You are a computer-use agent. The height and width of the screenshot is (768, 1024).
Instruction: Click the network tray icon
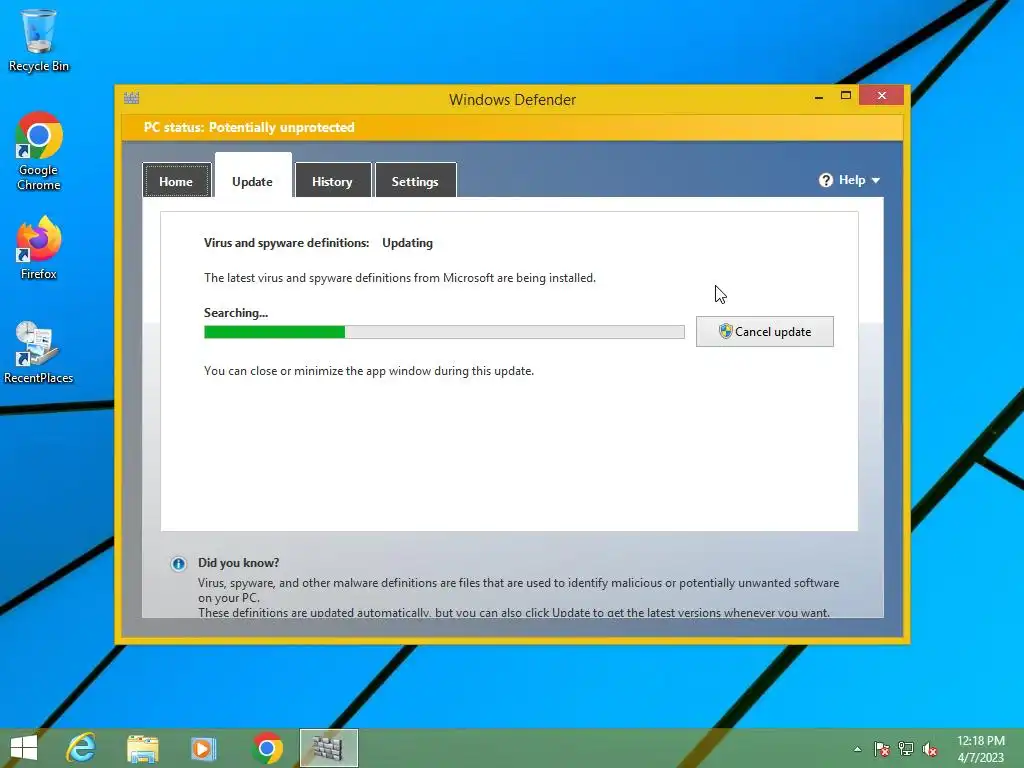[906, 749]
